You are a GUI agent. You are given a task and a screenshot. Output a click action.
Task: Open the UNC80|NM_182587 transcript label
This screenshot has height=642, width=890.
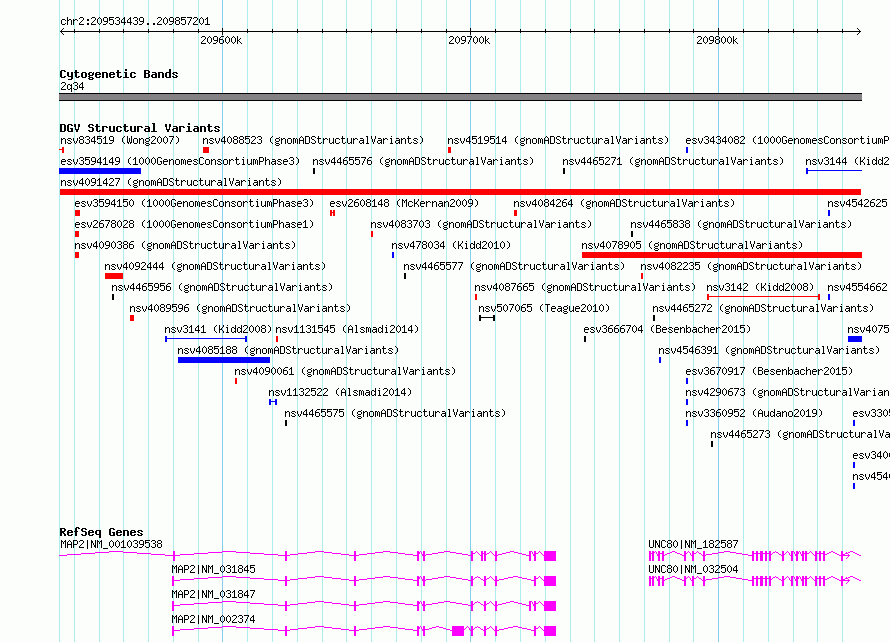click(x=693, y=544)
